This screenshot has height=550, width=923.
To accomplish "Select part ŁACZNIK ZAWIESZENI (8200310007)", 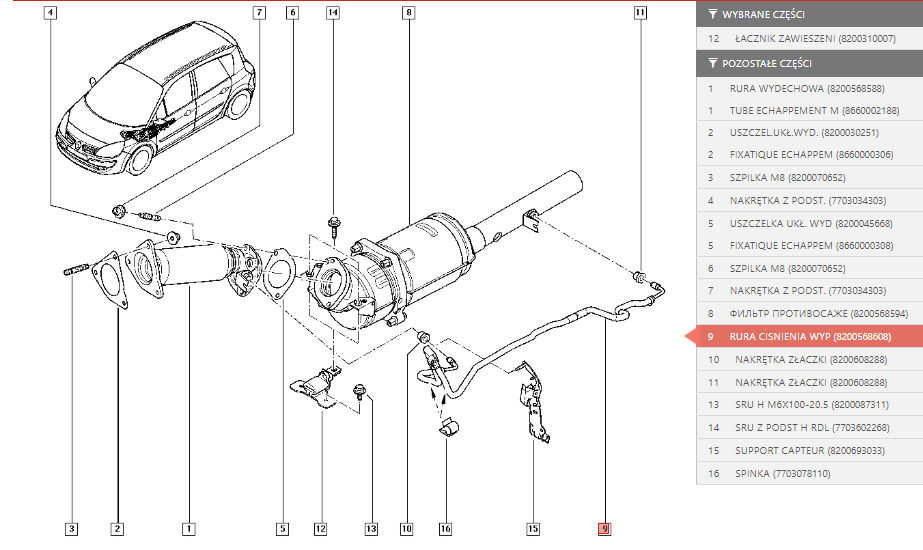I will 809,39.
